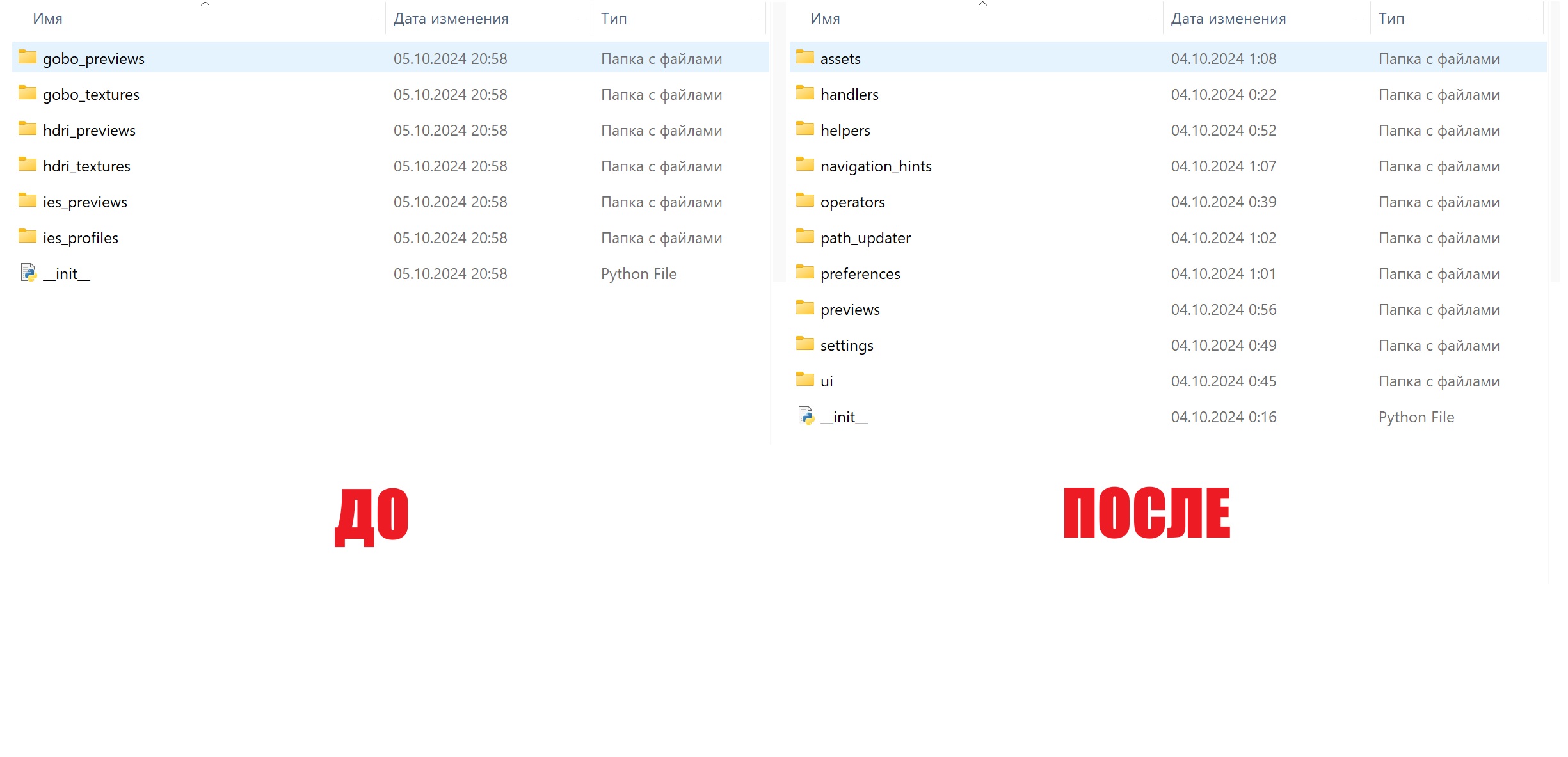Image resolution: width=1568 pixels, height=757 pixels.
Task: Select the helpers folder name
Action: tap(845, 131)
